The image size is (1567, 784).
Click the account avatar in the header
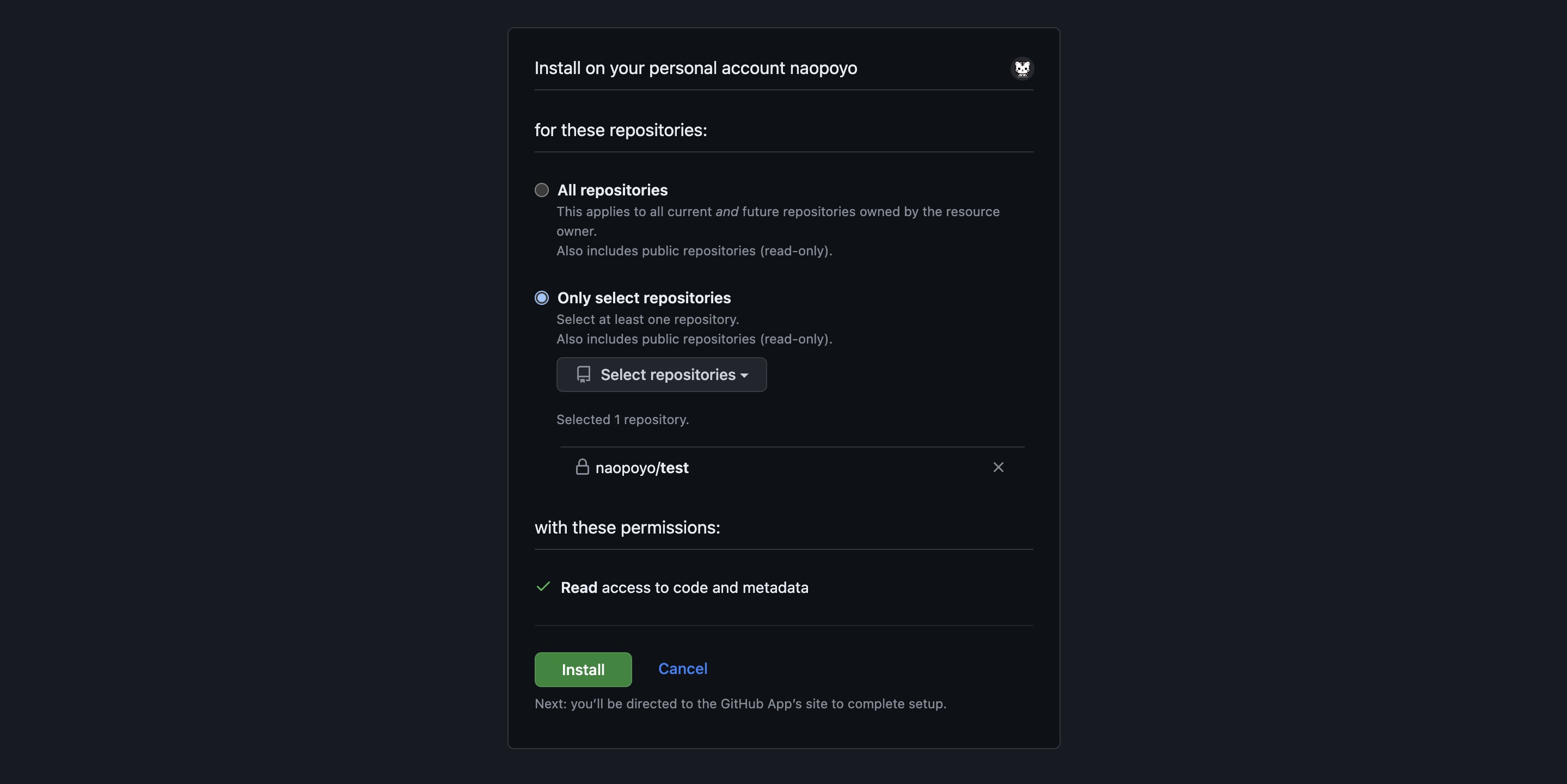[1023, 69]
